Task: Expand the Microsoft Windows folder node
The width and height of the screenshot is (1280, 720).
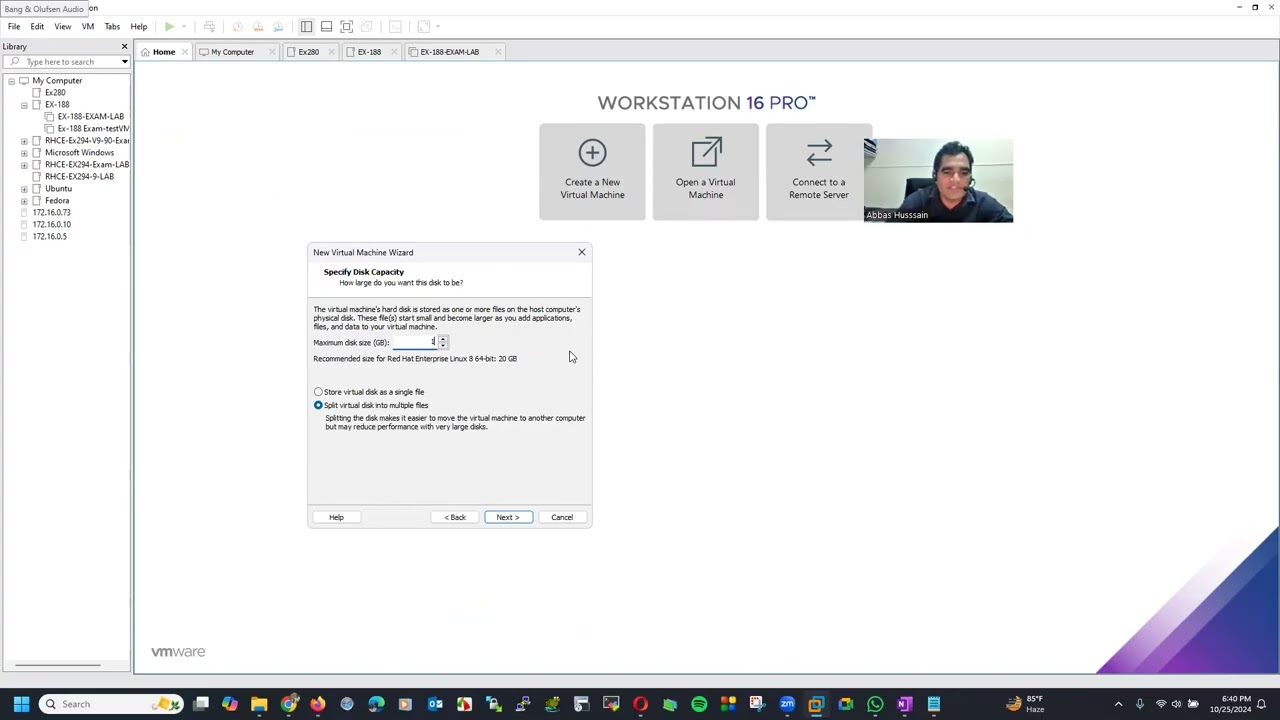Action: (x=24, y=153)
